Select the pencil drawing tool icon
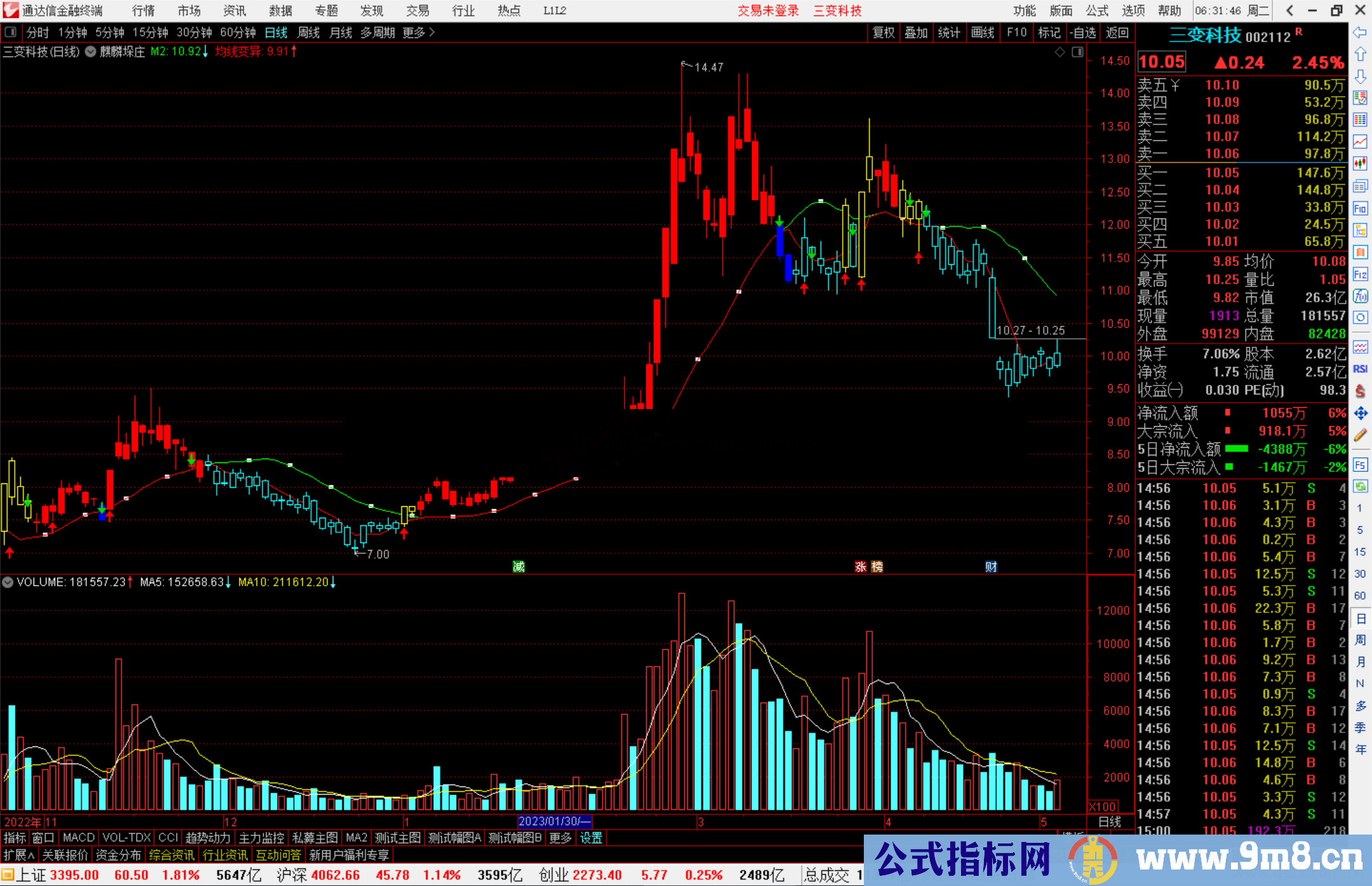The image size is (1372, 886). pyautogui.click(x=1360, y=435)
